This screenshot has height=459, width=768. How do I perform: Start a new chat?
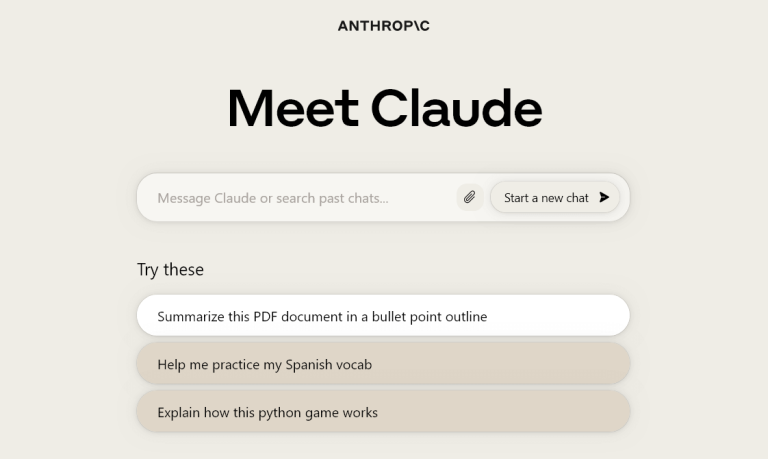[x=555, y=197]
